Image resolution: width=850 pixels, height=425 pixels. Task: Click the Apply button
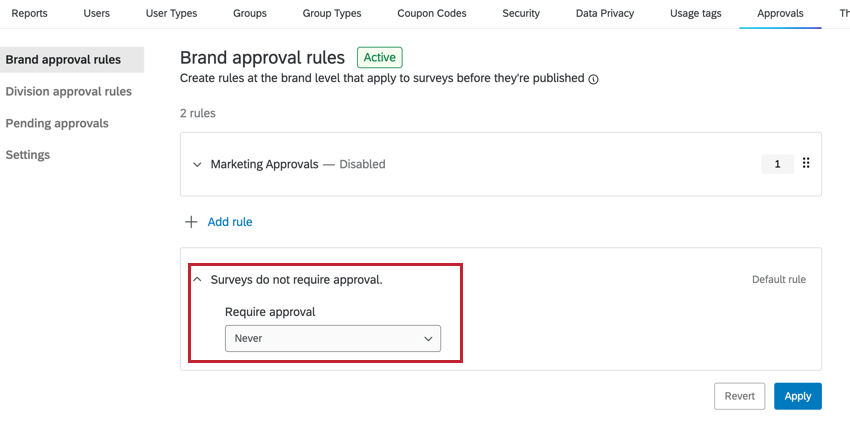(797, 396)
